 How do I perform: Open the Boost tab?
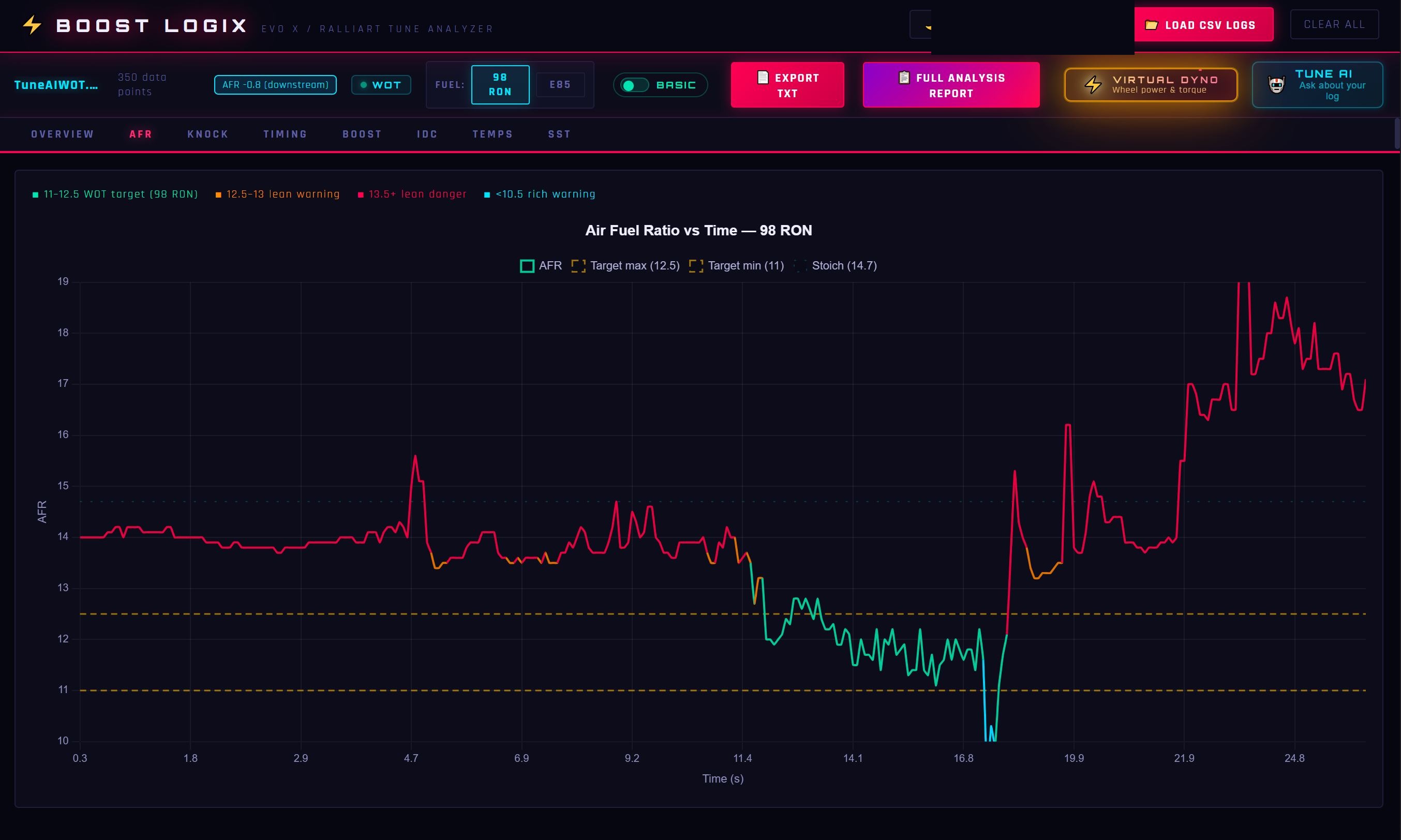tap(362, 134)
